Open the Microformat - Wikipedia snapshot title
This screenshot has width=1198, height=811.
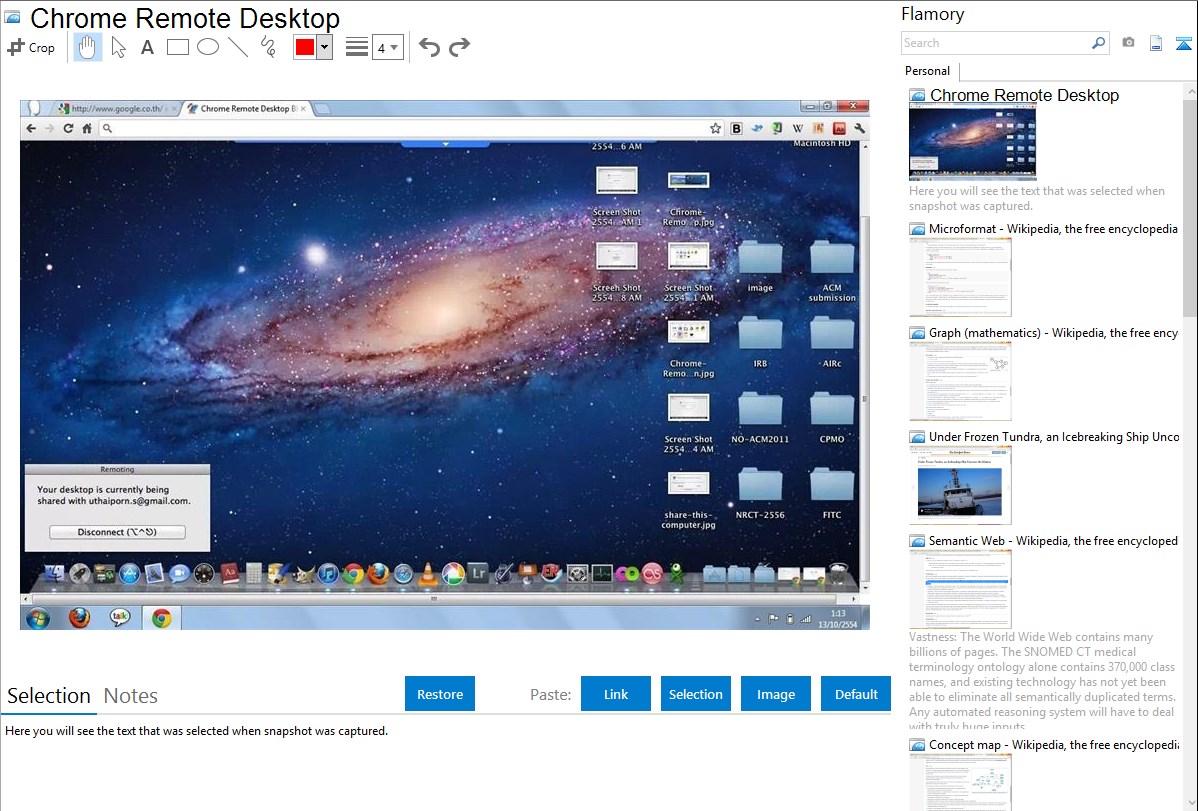point(1054,229)
